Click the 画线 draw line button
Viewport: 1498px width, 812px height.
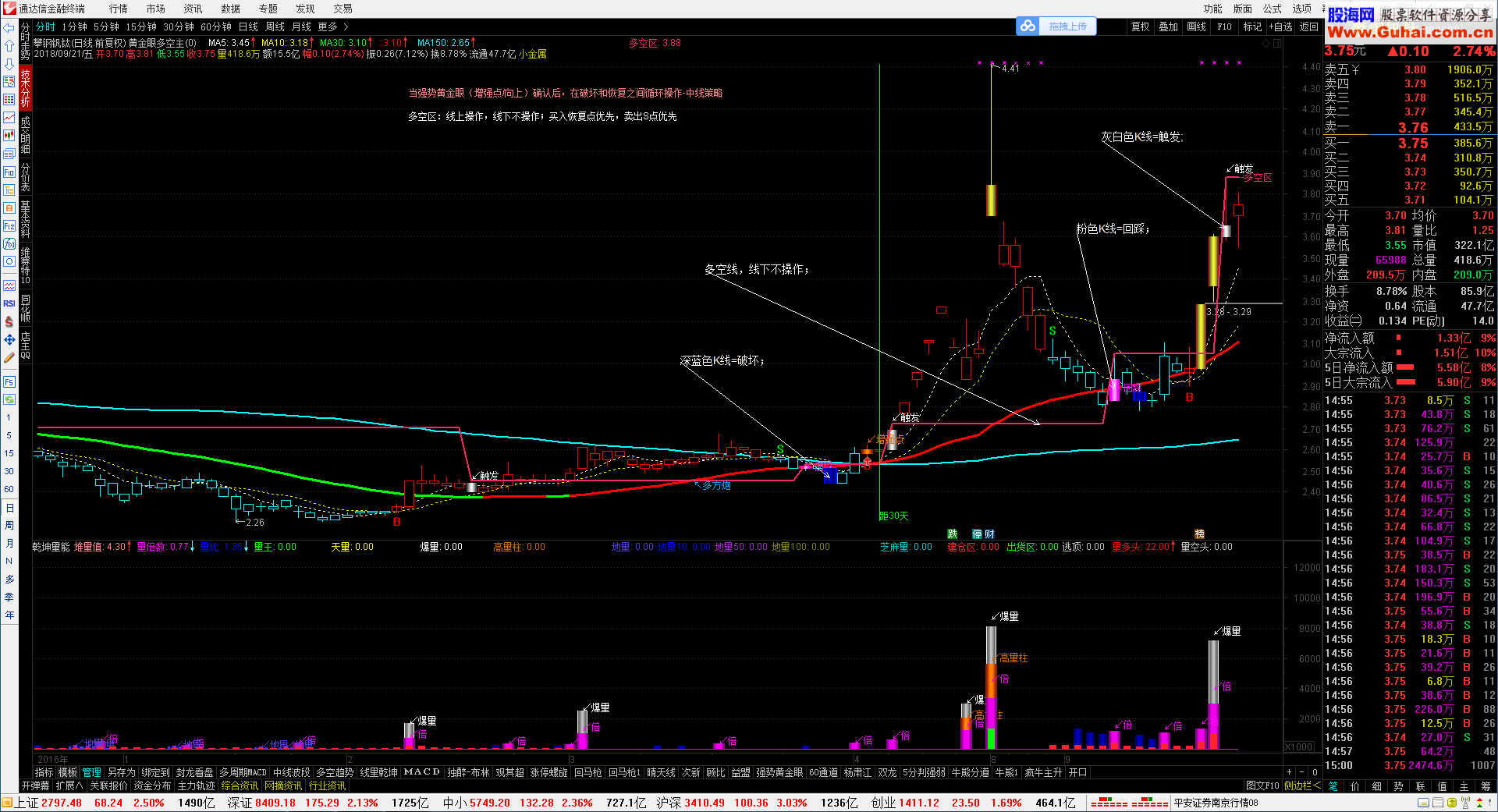click(x=1196, y=27)
